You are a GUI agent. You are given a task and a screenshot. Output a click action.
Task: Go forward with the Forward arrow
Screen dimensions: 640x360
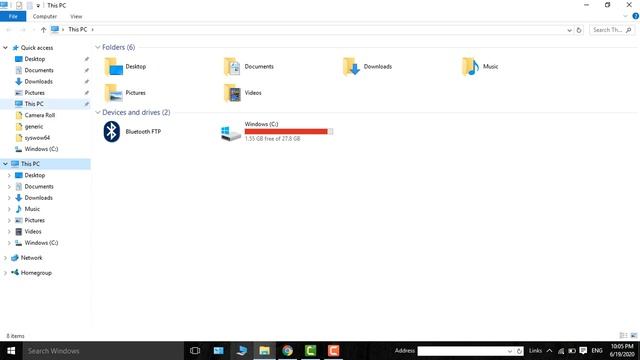23,30
